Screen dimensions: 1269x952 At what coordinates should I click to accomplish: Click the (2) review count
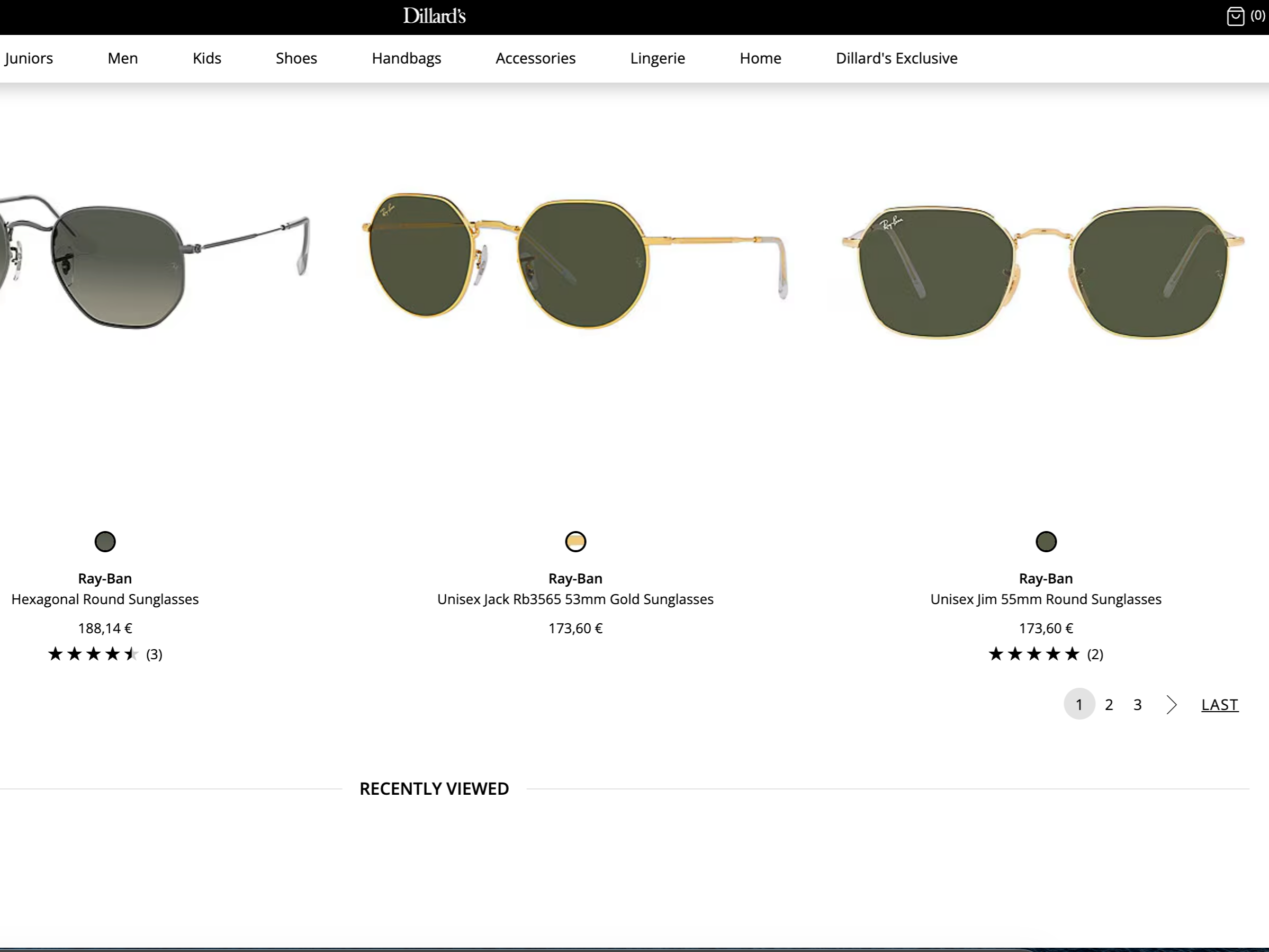point(1095,655)
